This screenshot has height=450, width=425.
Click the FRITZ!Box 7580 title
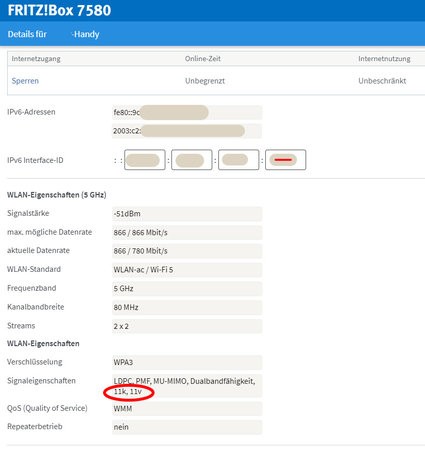59,10
